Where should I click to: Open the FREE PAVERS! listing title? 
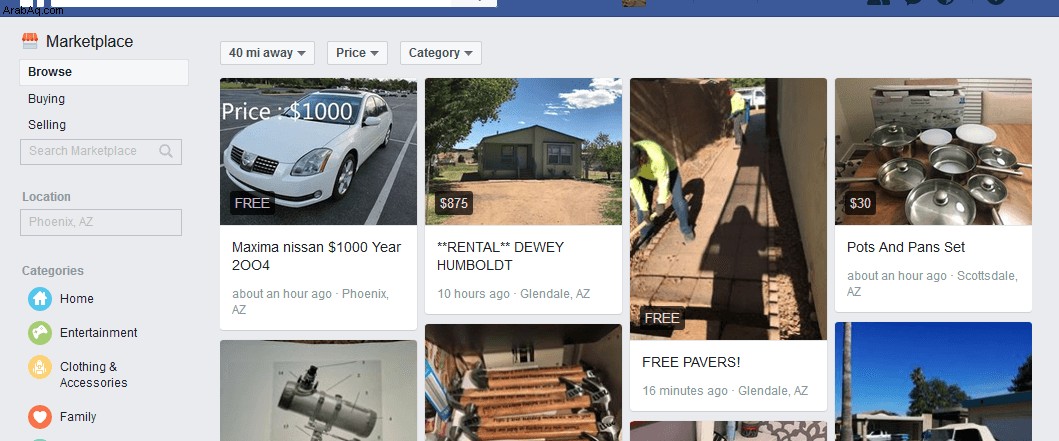coord(691,362)
